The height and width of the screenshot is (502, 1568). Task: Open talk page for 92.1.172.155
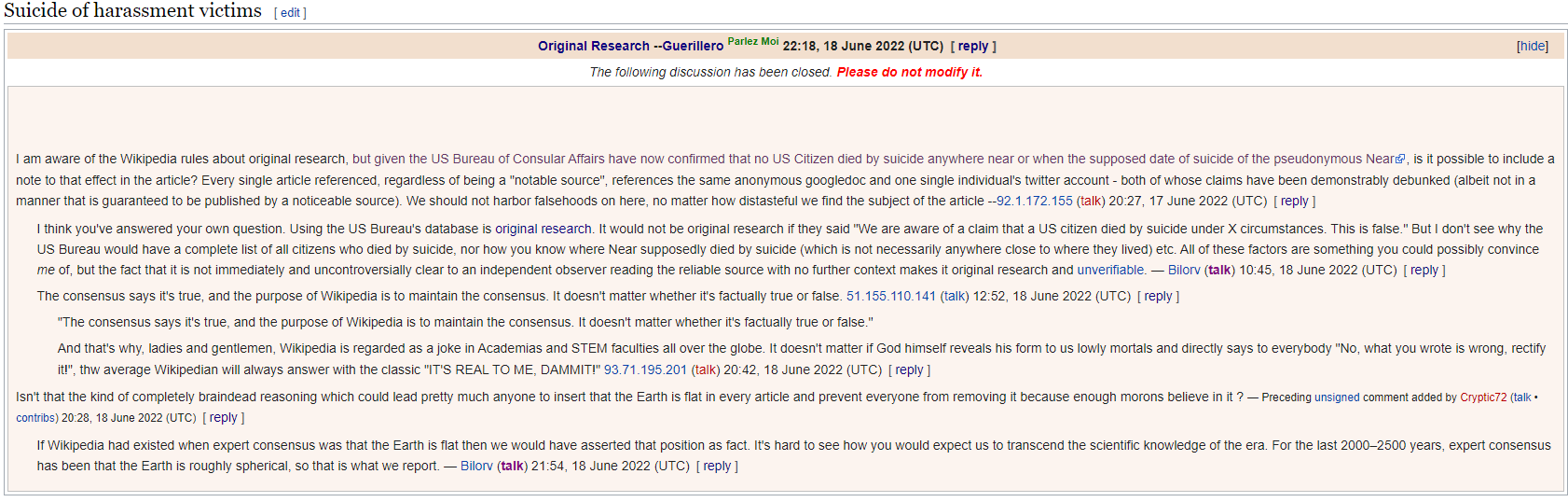1091,201
